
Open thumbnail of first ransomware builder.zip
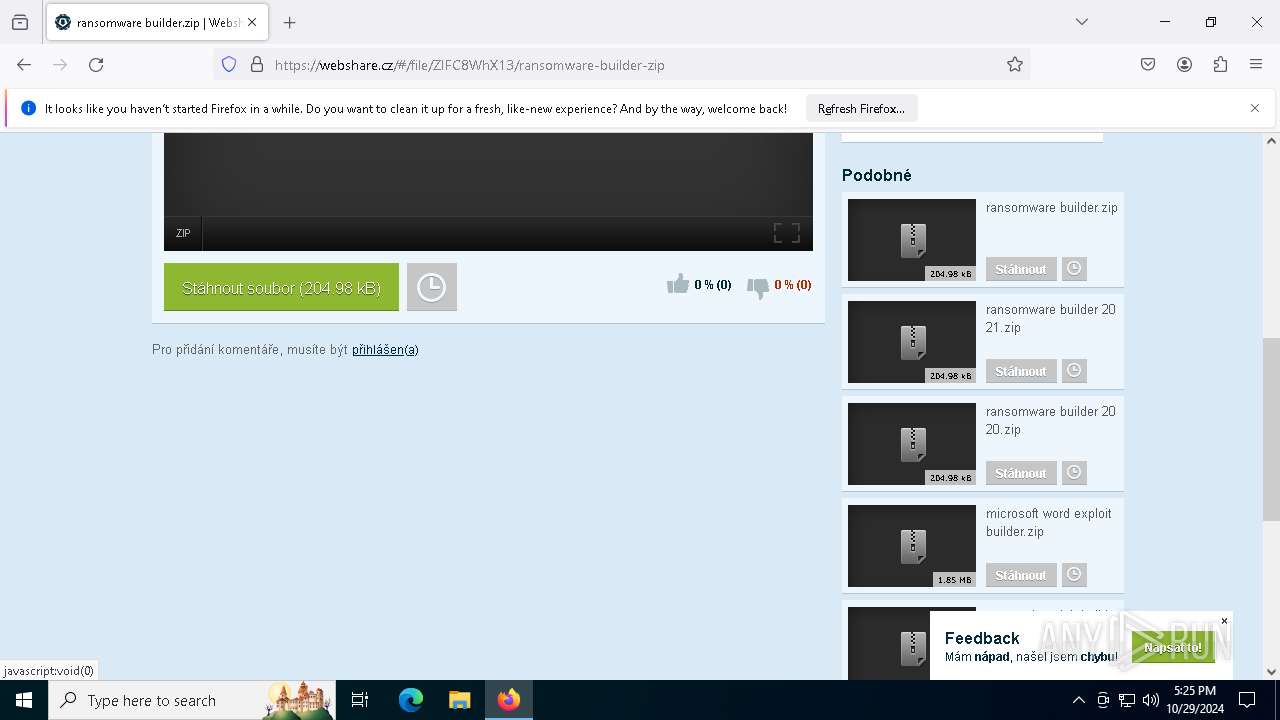(x=912, y=240)
